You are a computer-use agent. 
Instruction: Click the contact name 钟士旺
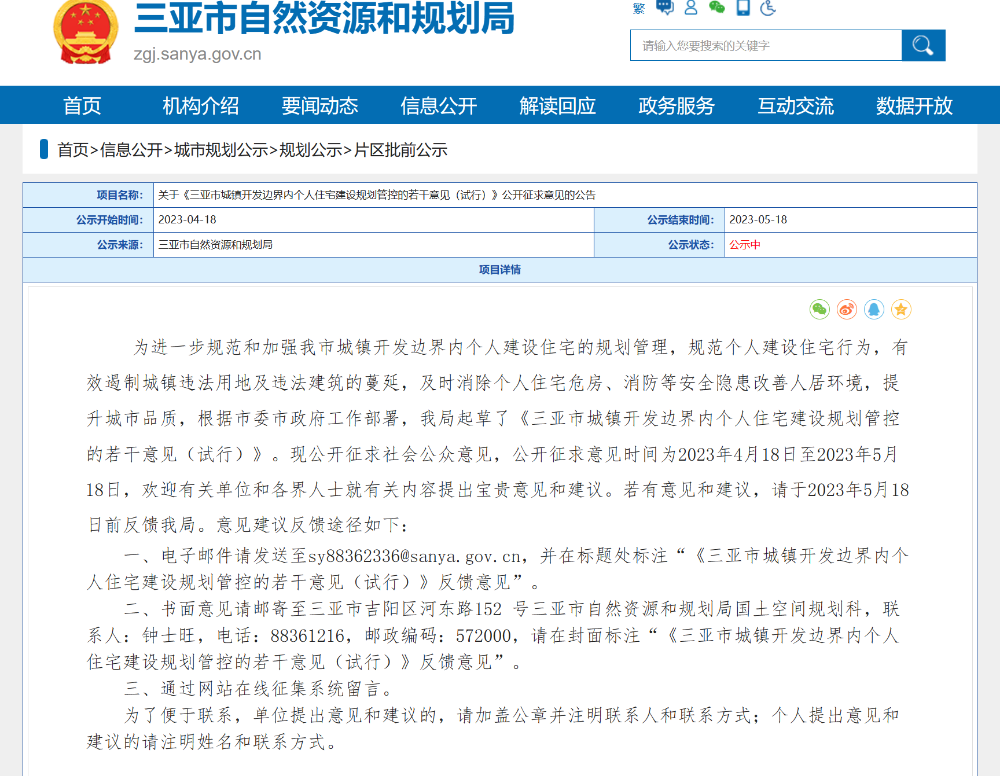pos(170,636)
